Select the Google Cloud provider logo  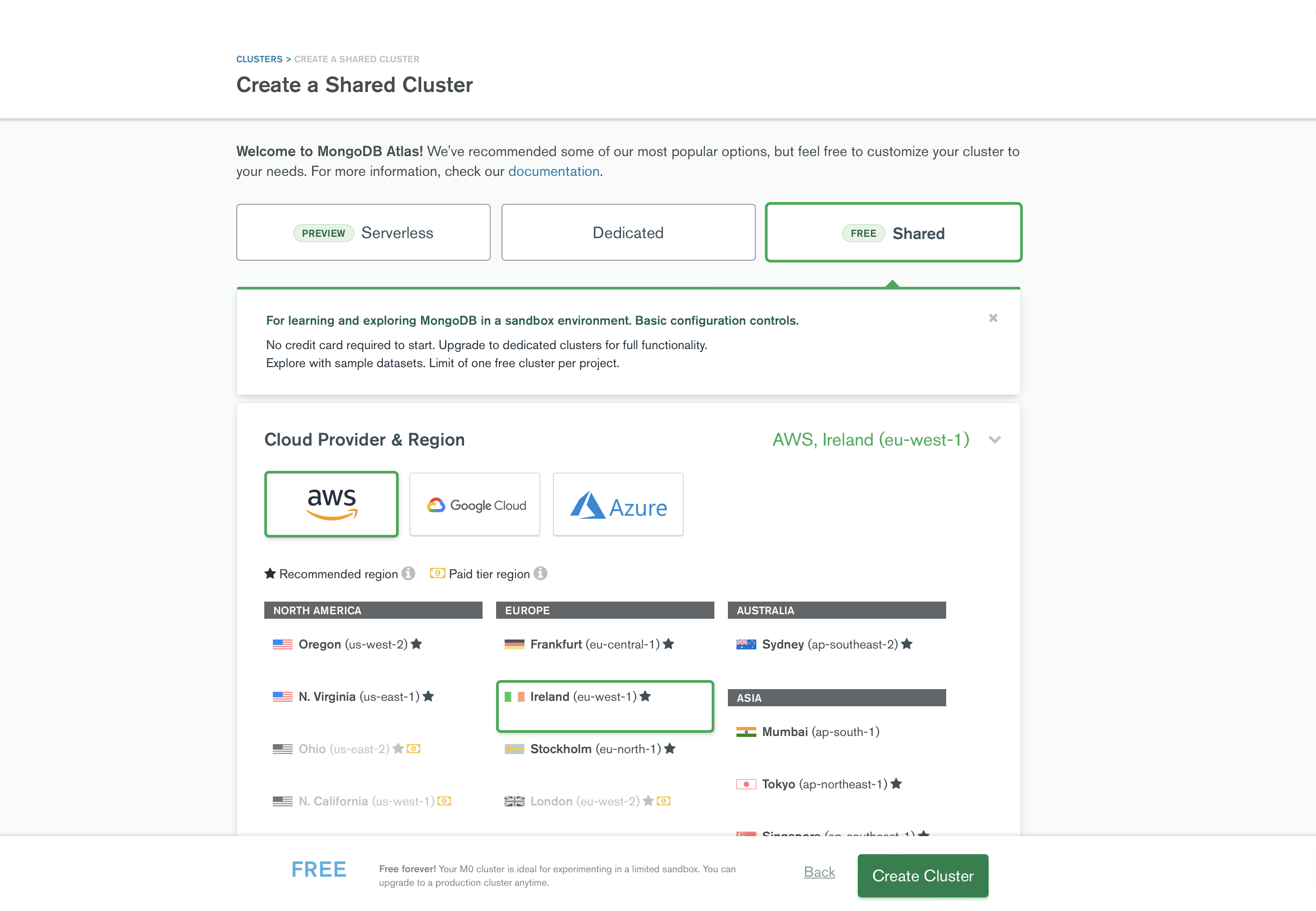point(474,504)
